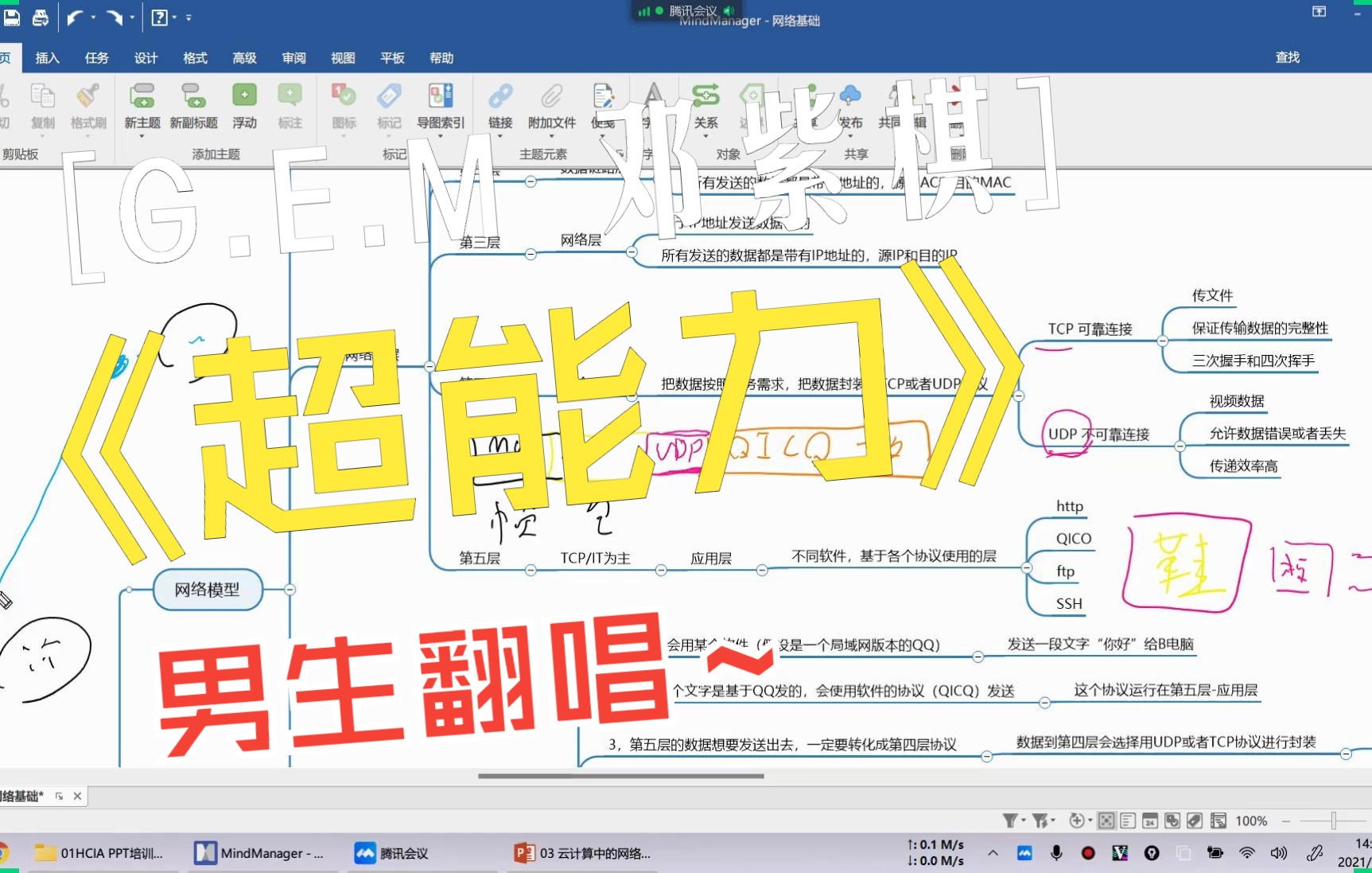Show hidden system tray icons chevron
The height and width of the screenshot is (873, 1372).
(x=993, y=853)
